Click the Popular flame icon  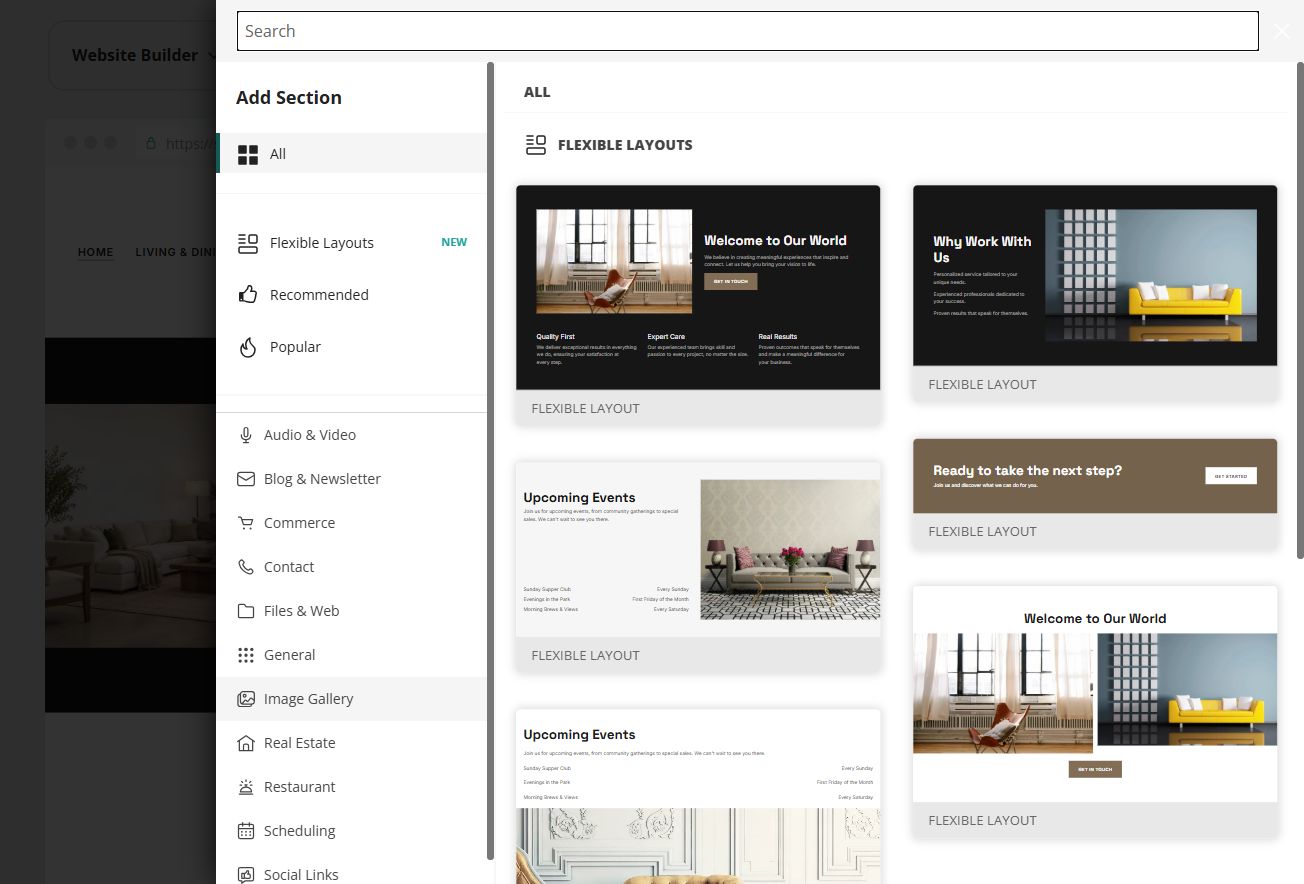(x=248, y=347)
